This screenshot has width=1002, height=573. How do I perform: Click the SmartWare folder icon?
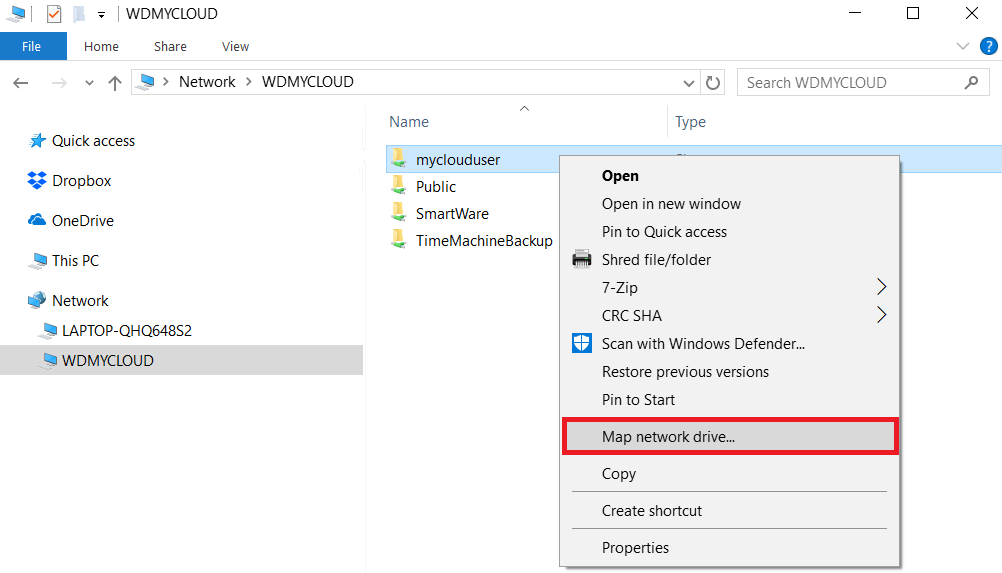pos(399,213)
